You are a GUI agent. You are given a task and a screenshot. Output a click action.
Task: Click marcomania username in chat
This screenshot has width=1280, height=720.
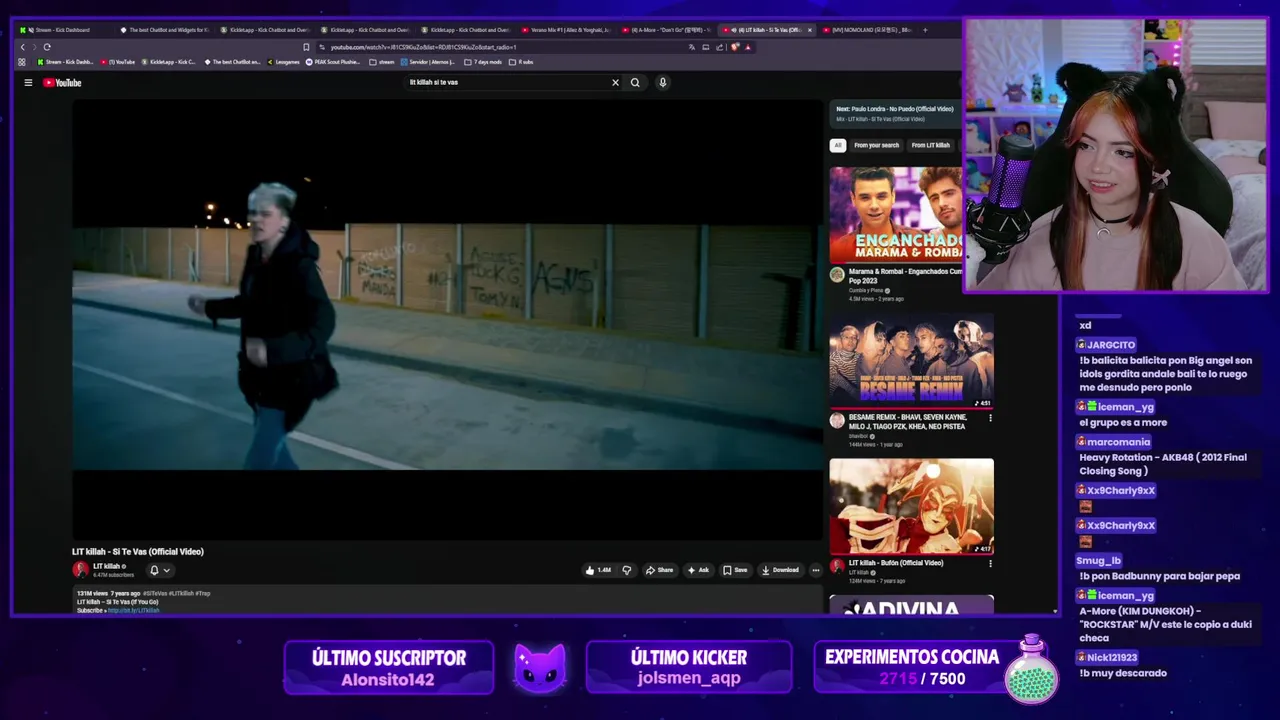(1118, 442)
